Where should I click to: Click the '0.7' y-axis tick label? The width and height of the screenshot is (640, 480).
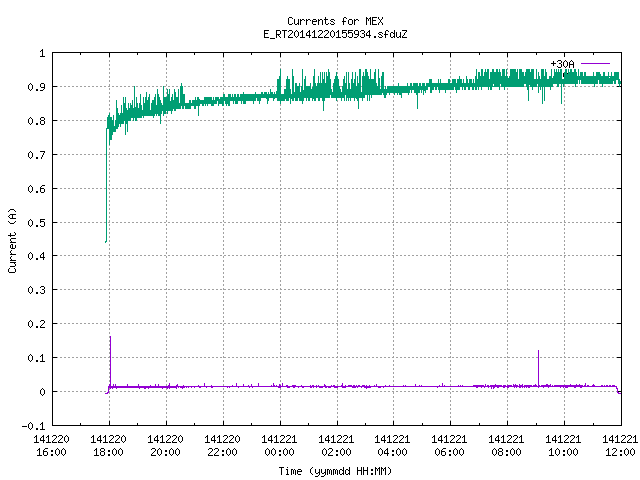(x=36, y=155)
